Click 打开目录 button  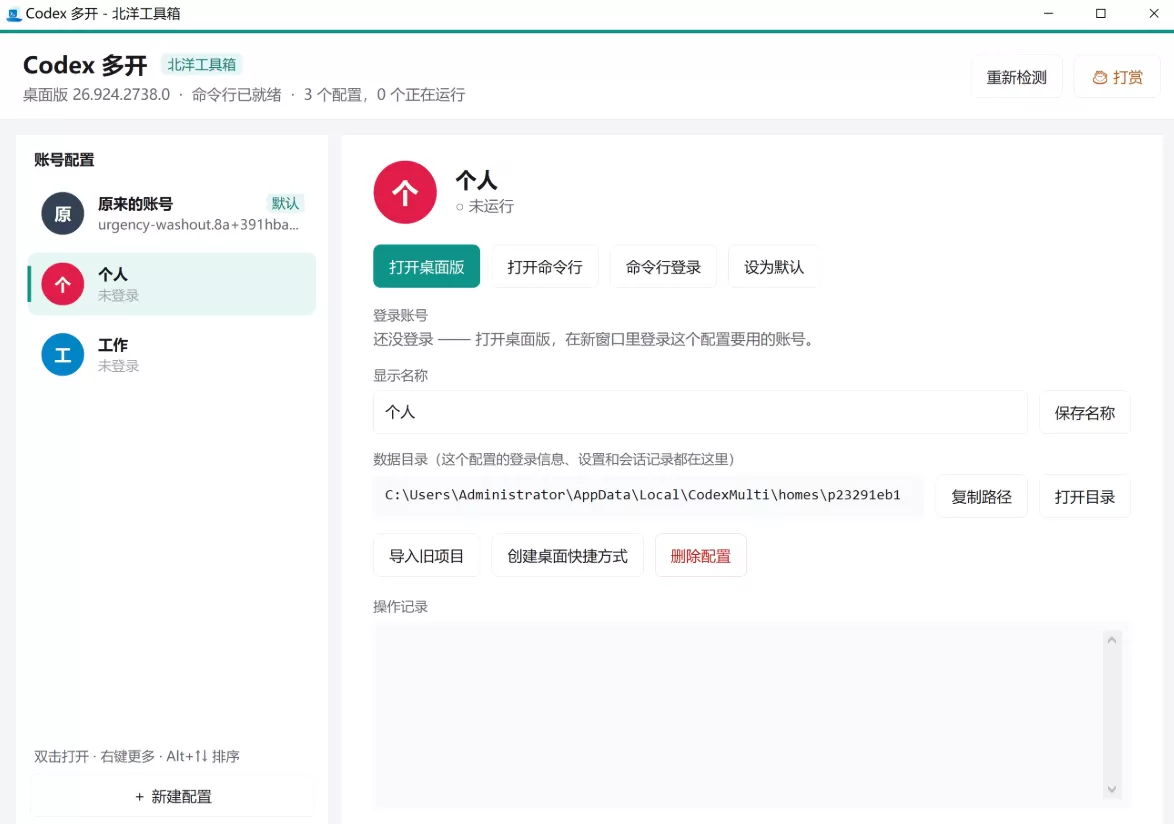(1084, 496)
